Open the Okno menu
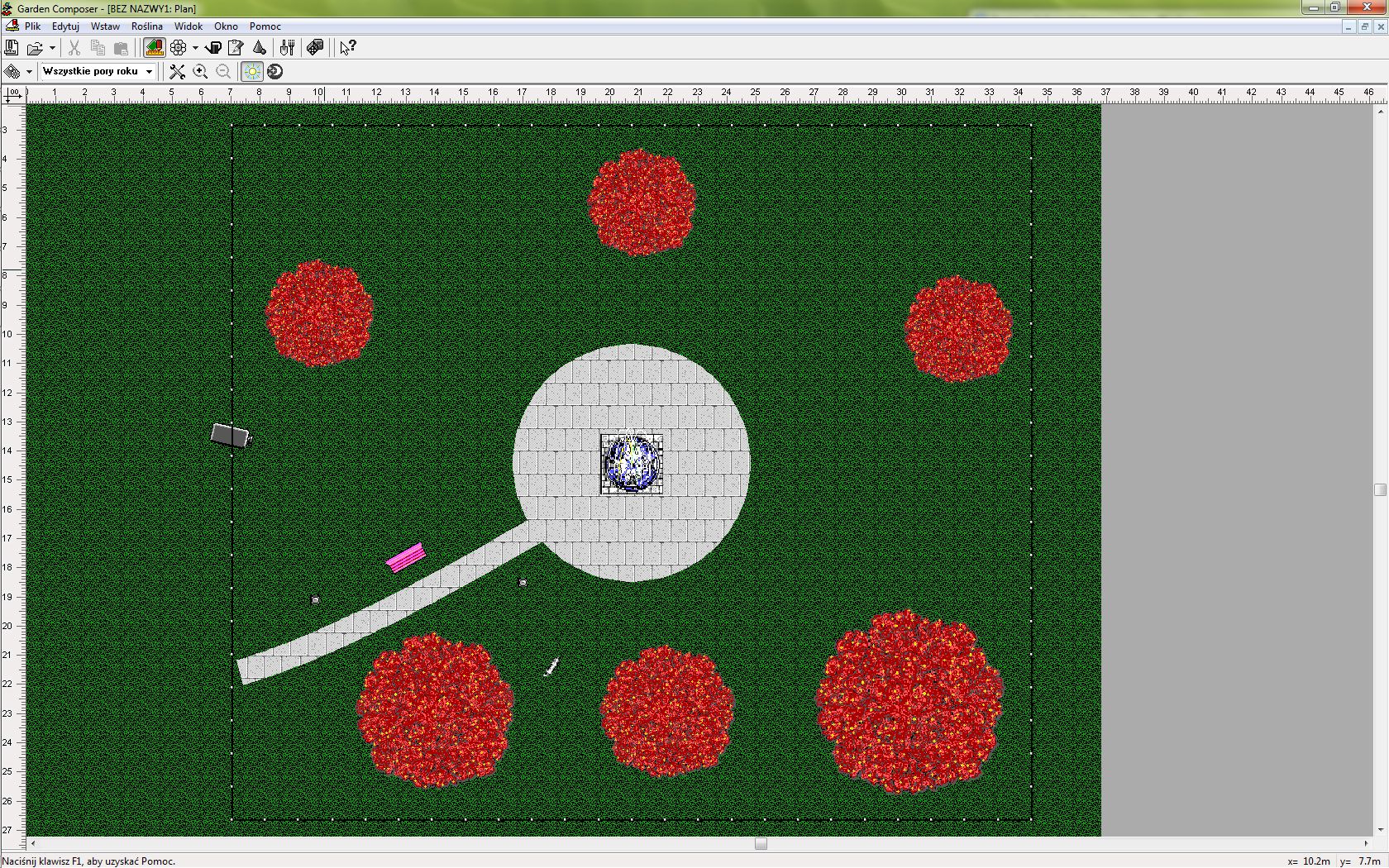1389x868 pixels. click(x=226, y=26)
